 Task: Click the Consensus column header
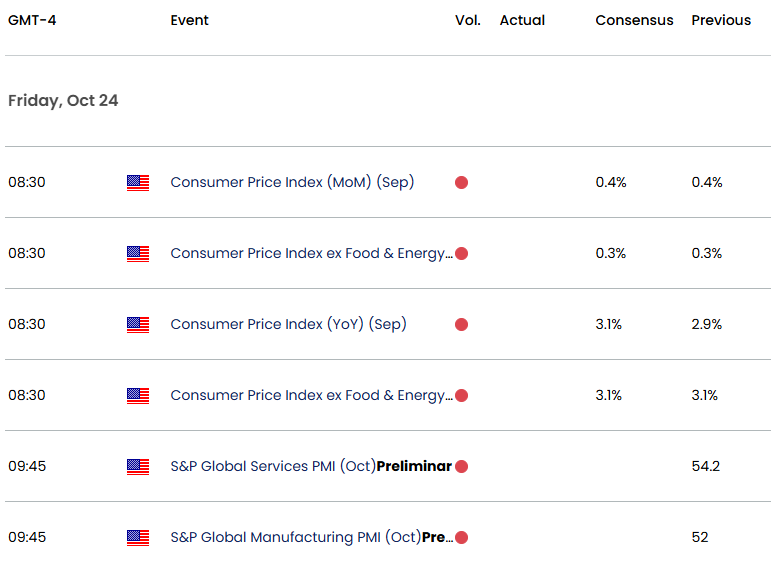(x=634, y=20)
